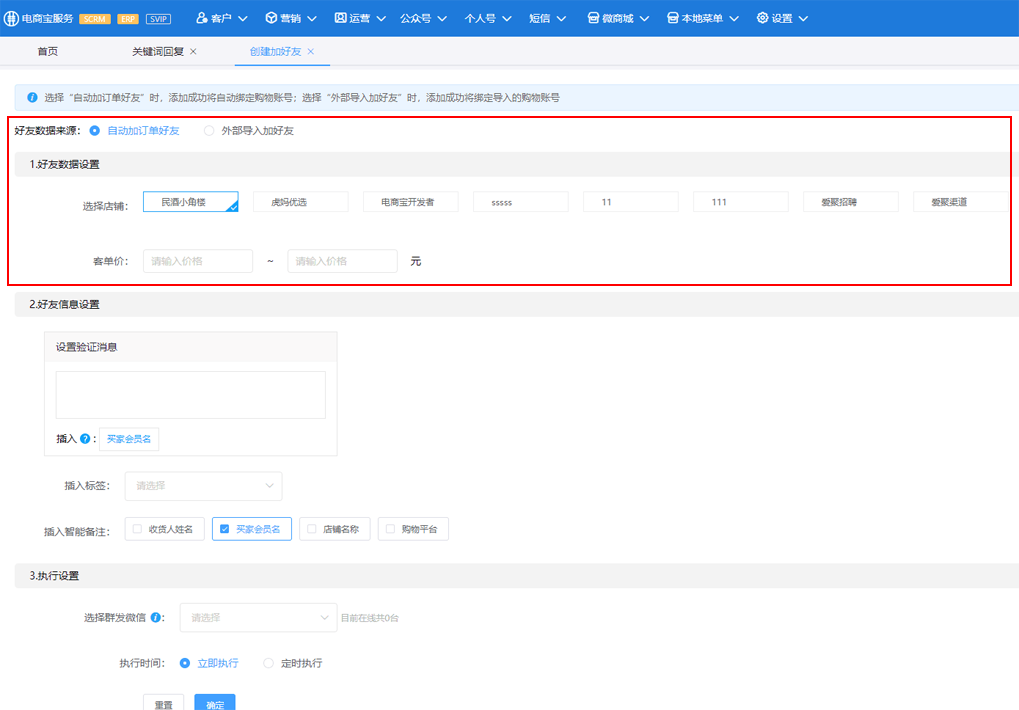
Task: Click the info icon next to 选择群发微信
Action: 156,618
